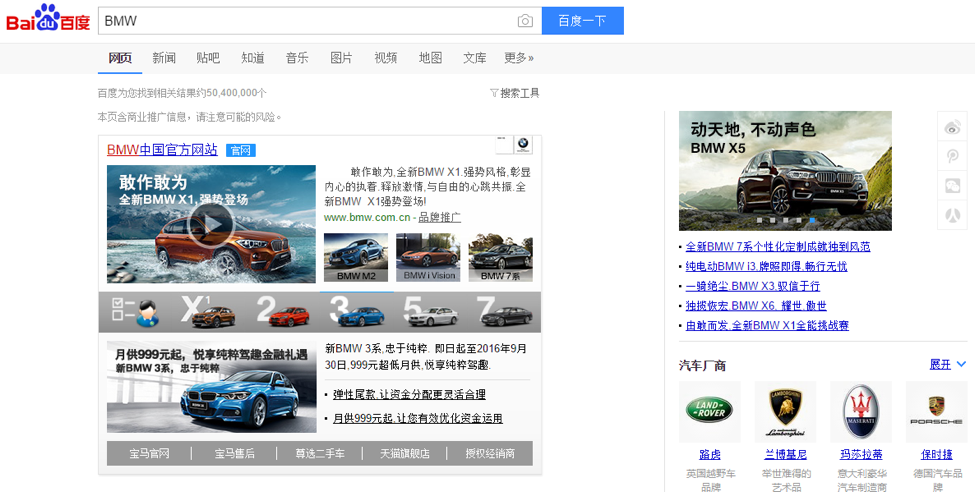The width and height of the screenshot is (975, 492).
Task: Click the 官网 badge
Action: coord(241,151)
